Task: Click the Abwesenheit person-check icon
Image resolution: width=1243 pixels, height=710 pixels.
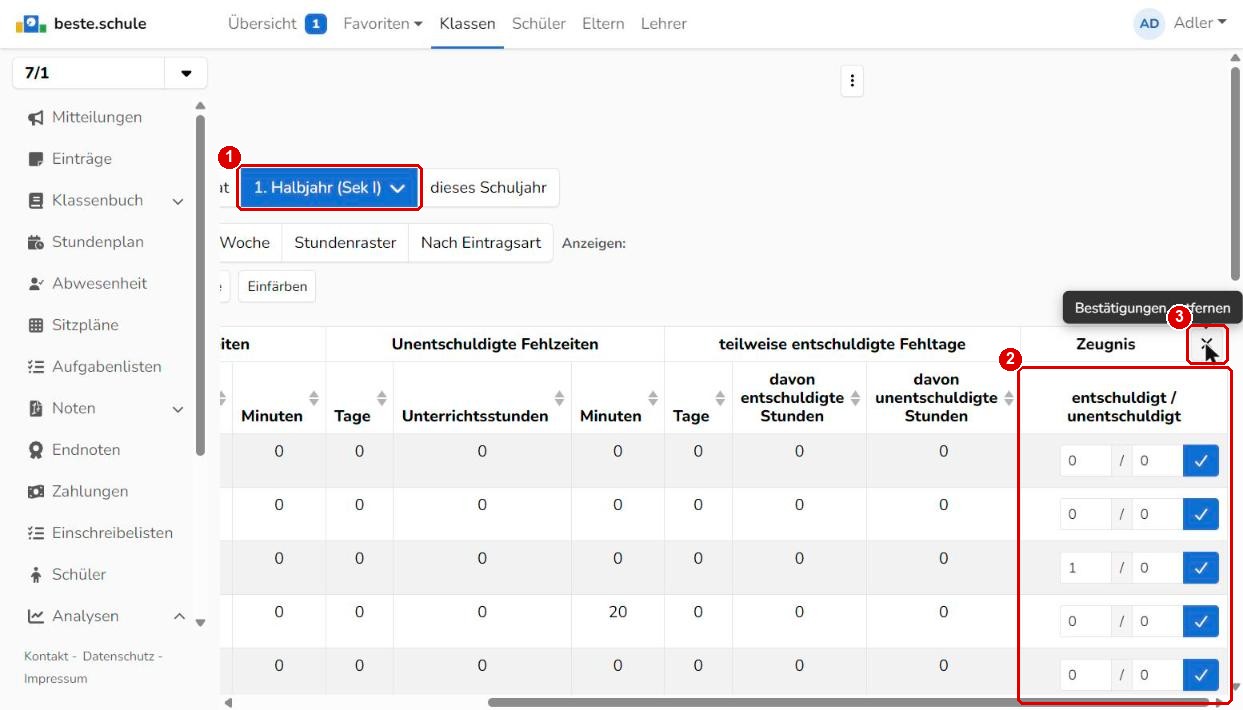Action: coord(36,284)
